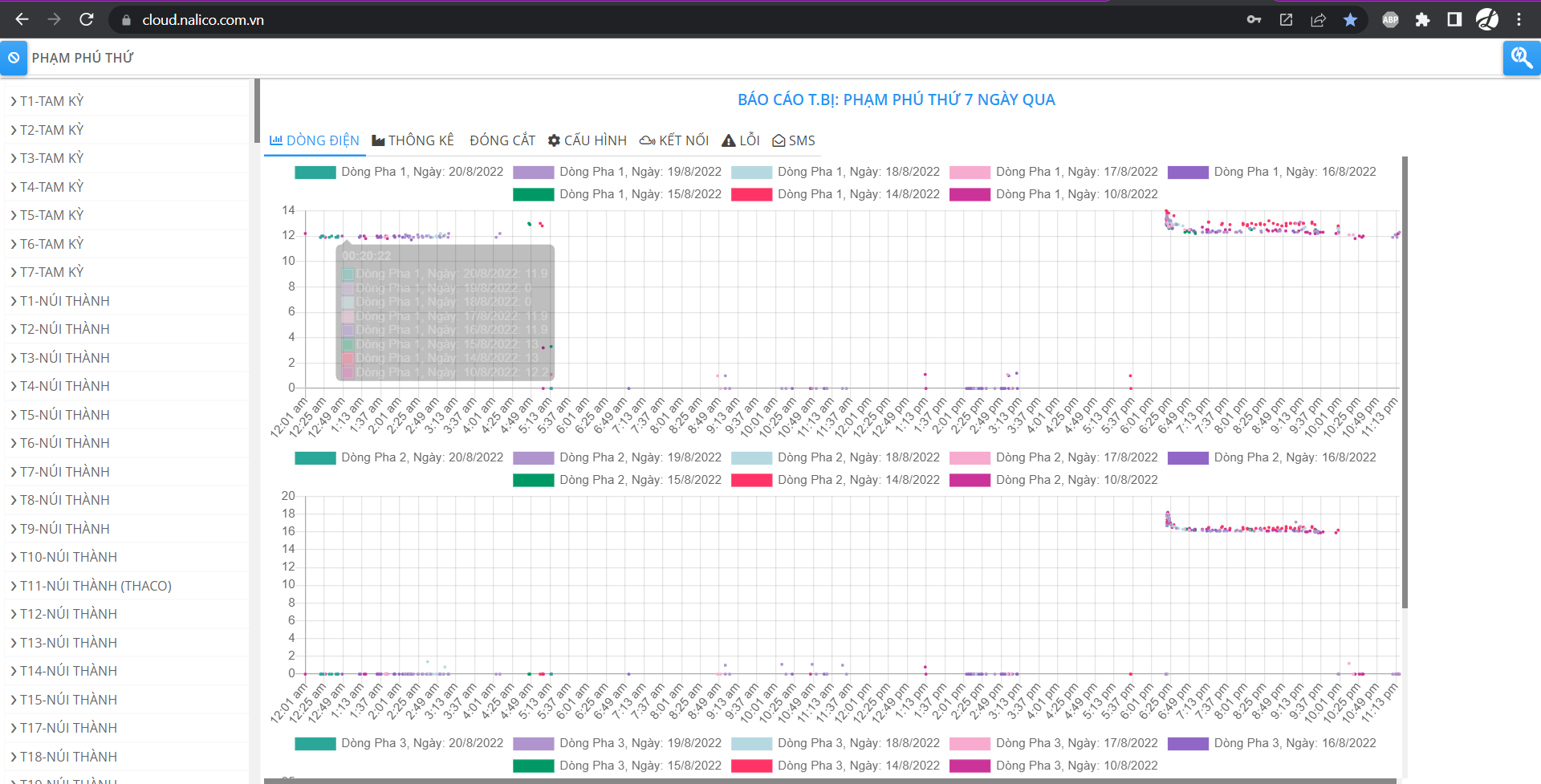Switch to the LỖI errors tab
The width and height of the screenshot is (1541, 784).
(741, 140)
